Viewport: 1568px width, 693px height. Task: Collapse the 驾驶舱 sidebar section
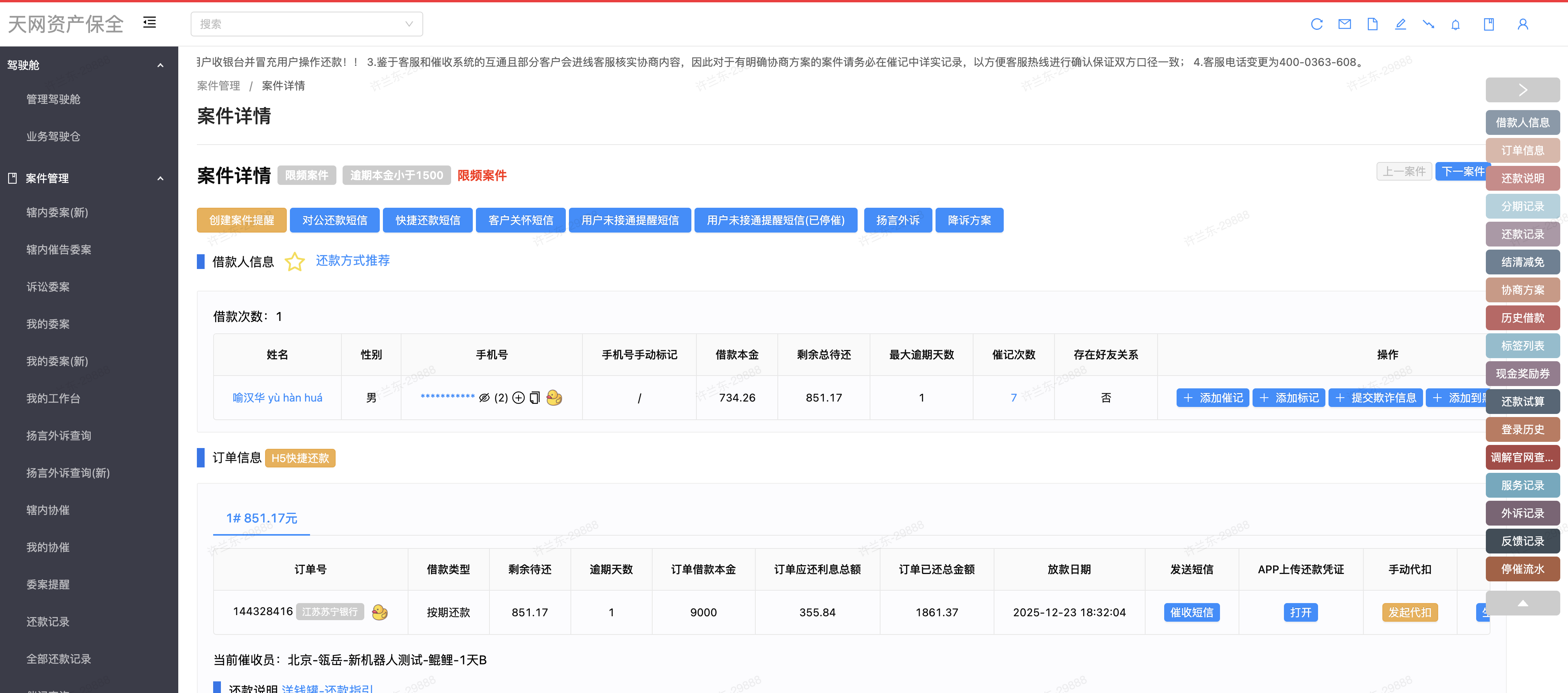coord(160,65)
